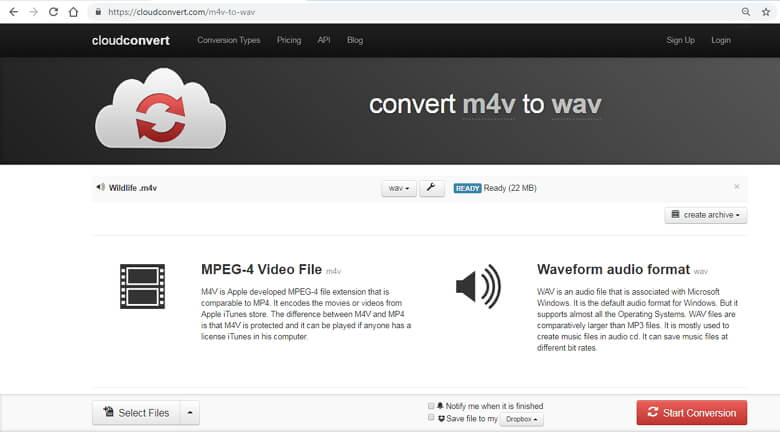
Task: Click the large speaker waveform icon
Action: click(x=479, y=286)
